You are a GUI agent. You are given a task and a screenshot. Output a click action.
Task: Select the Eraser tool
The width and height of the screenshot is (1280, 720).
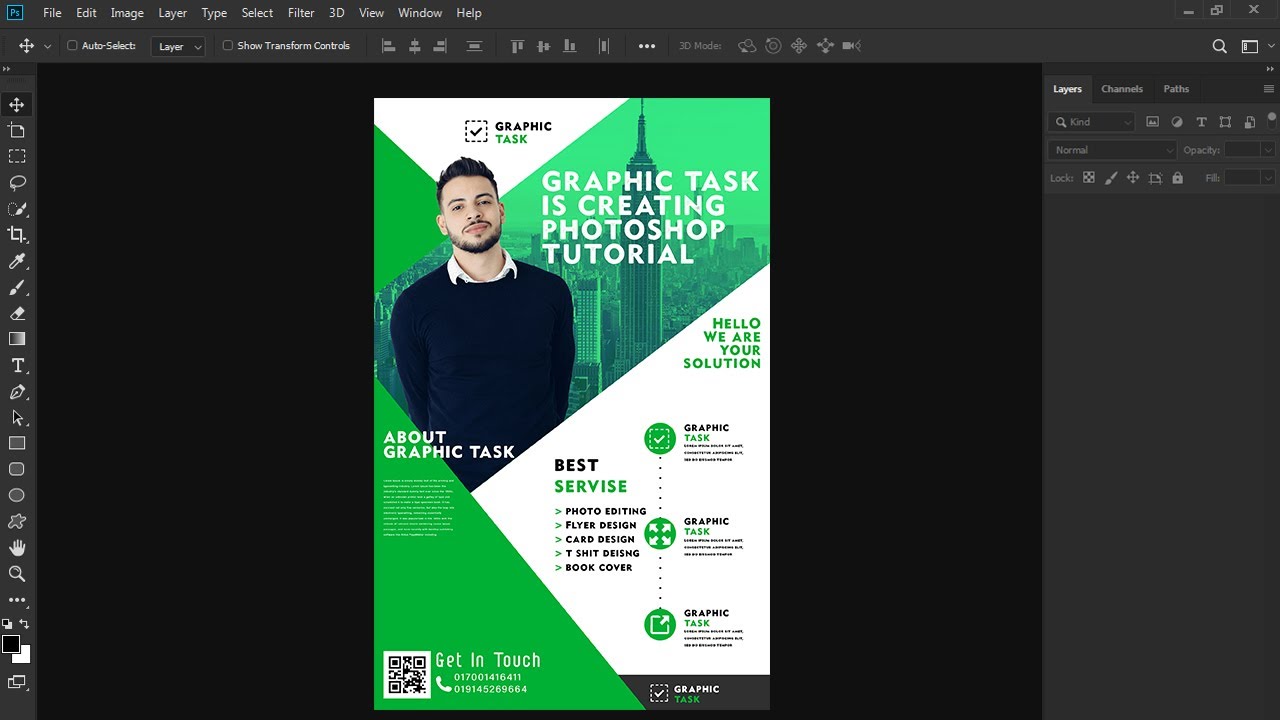[17, 313]
